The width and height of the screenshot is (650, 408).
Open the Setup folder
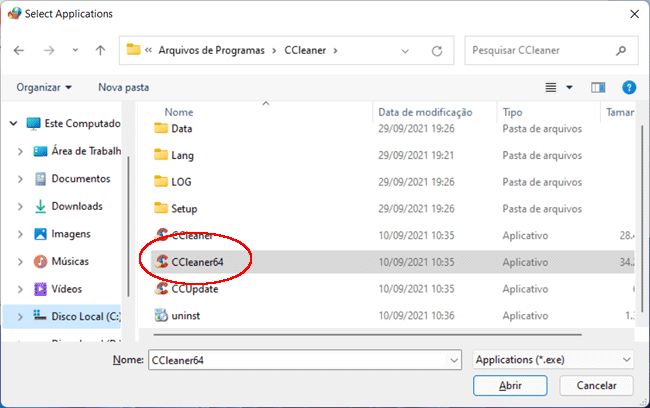(184, 208)
